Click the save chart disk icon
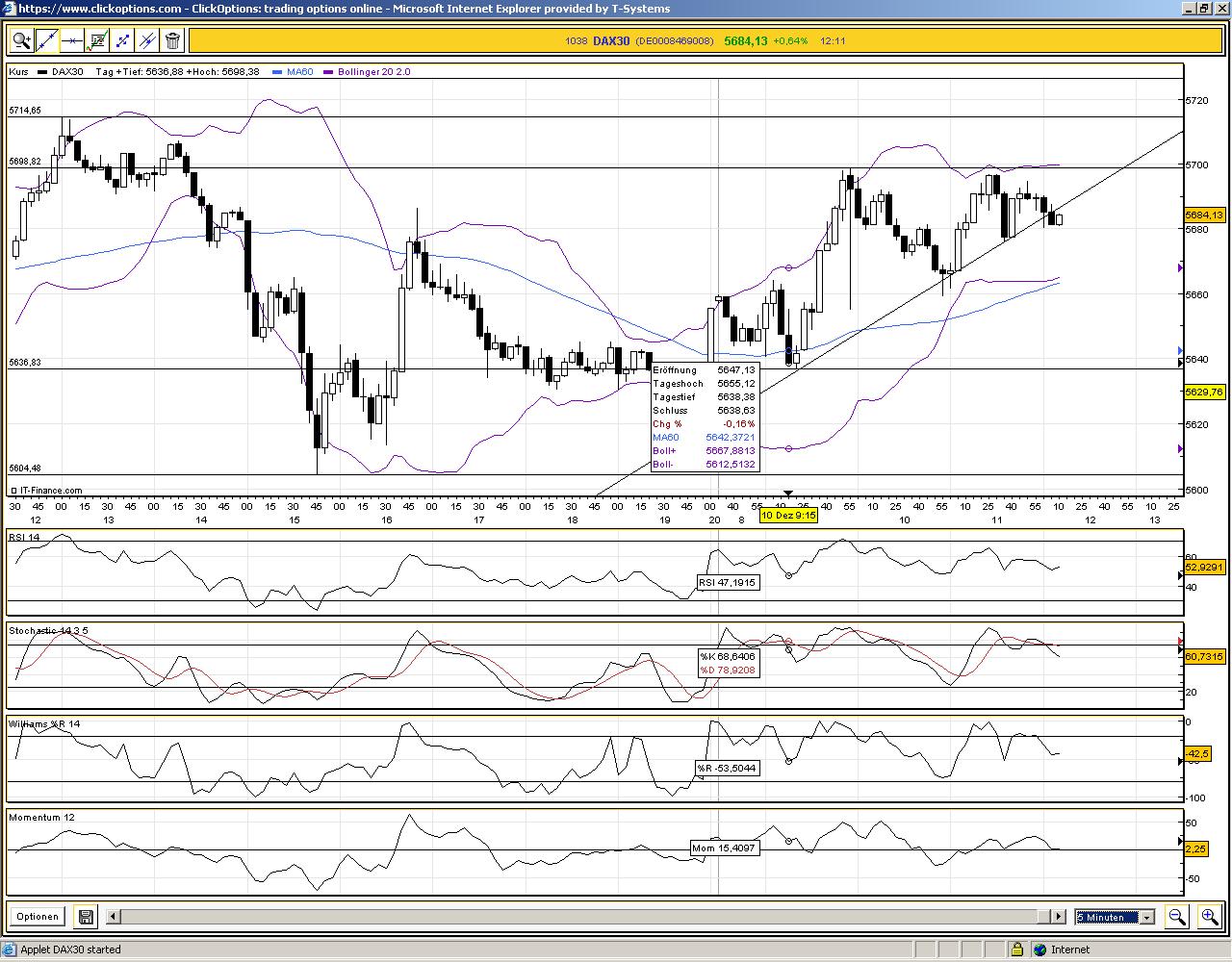The width and height of the screenshot is (1232, 962). click(x=85, y=916)
